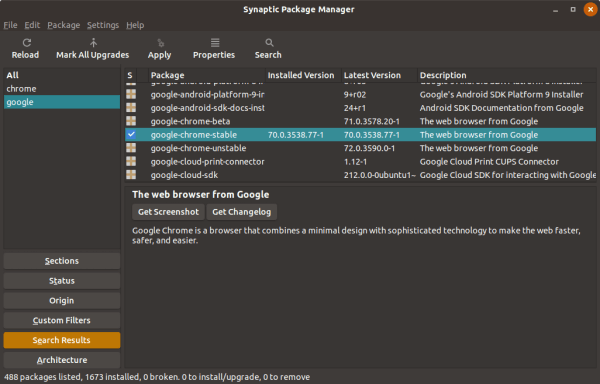Sort by Installed Version column header
The height and width of the screenshot is (384, 600).
(303, 75)
